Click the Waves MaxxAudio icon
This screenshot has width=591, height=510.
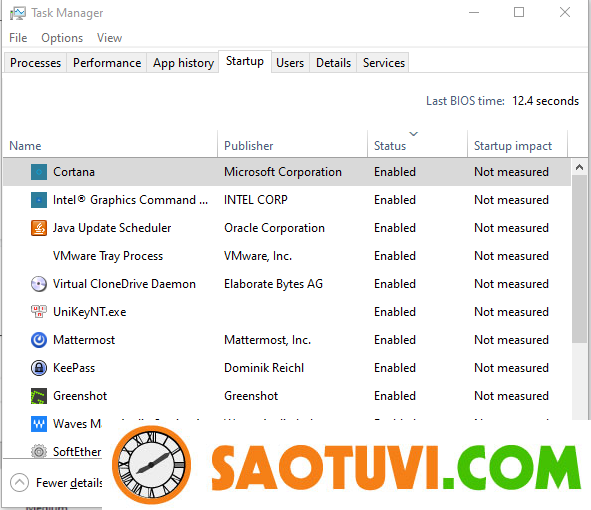39,424
